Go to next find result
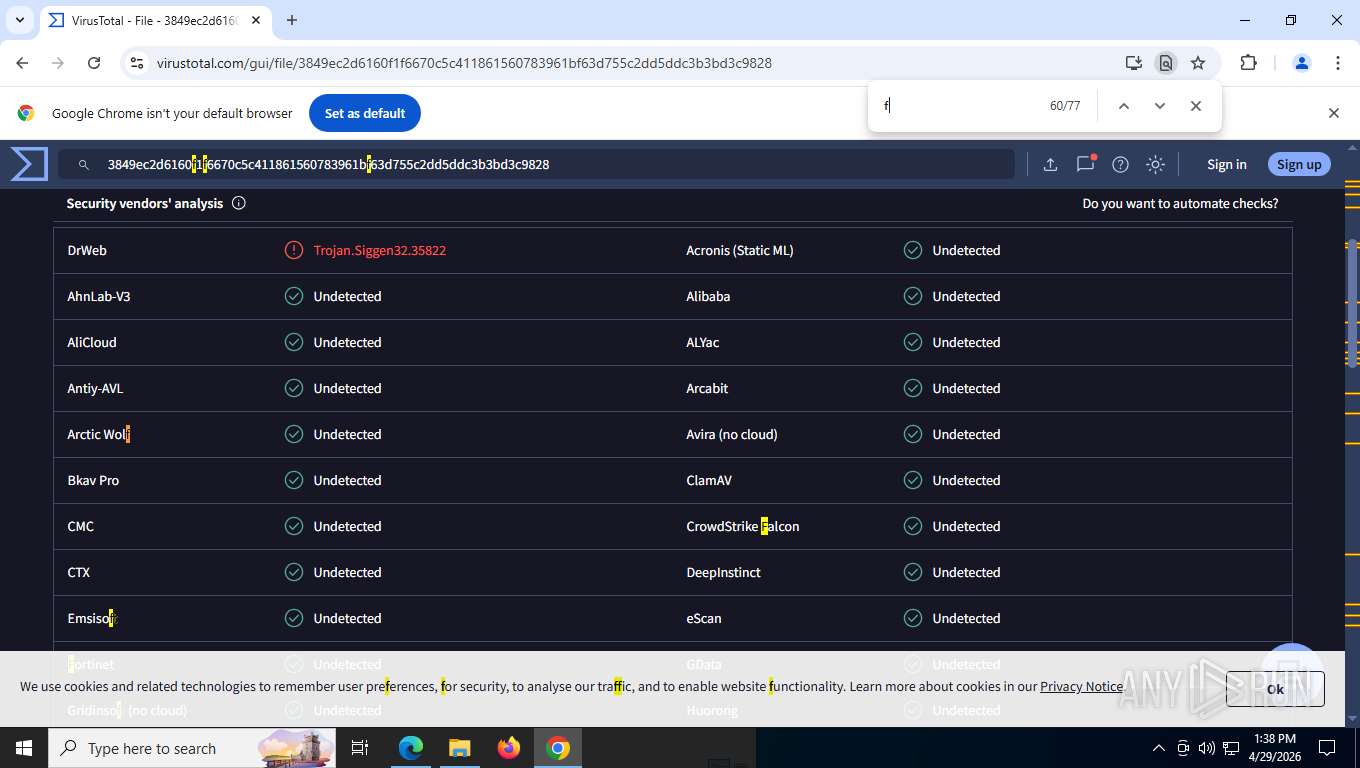 (1160, 106)
